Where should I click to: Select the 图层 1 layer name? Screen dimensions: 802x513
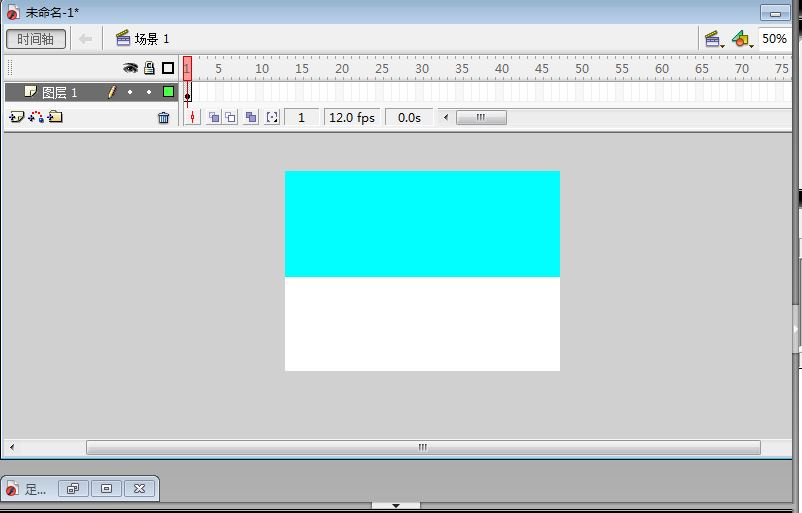tap(59, 93)
